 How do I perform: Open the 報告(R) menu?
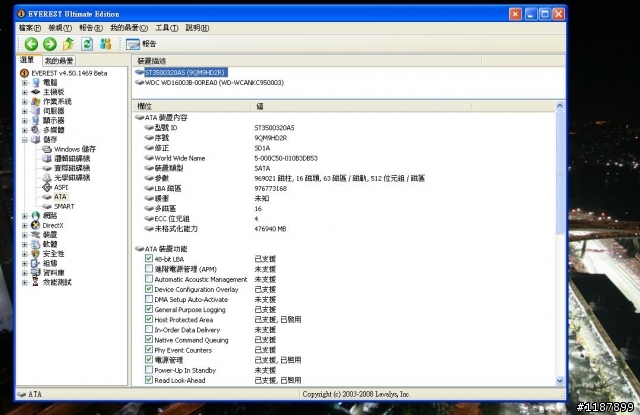pyautogui.click(x=91, y=28)
